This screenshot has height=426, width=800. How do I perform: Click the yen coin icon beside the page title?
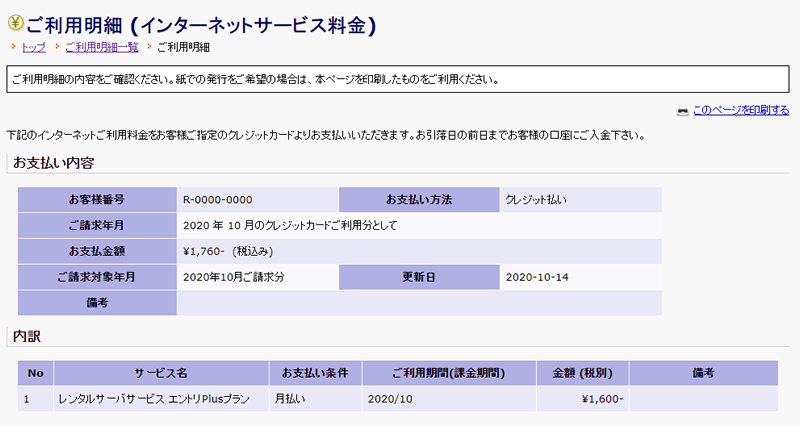point(16,21)
